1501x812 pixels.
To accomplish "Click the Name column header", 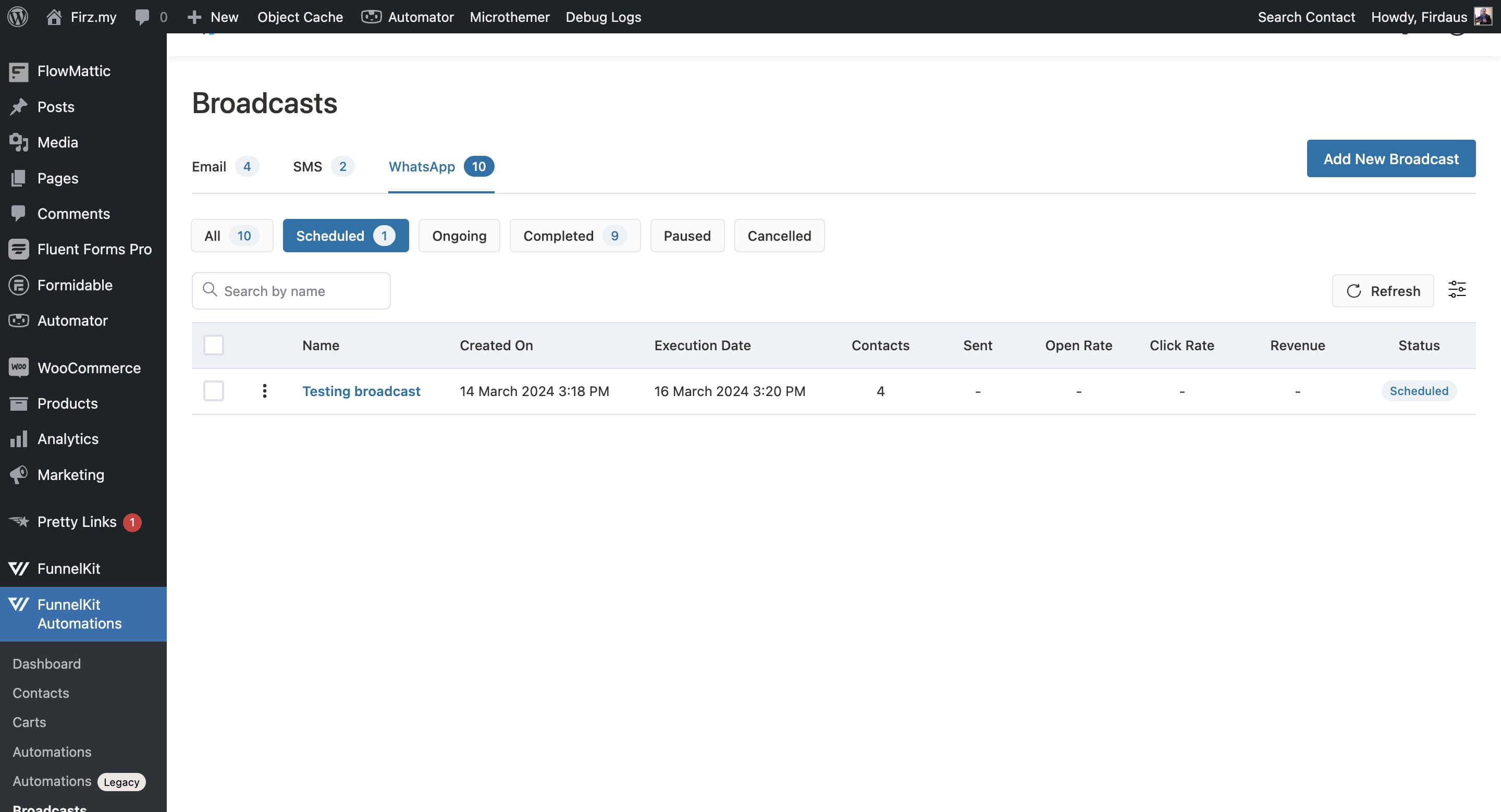I will [321, 345].
